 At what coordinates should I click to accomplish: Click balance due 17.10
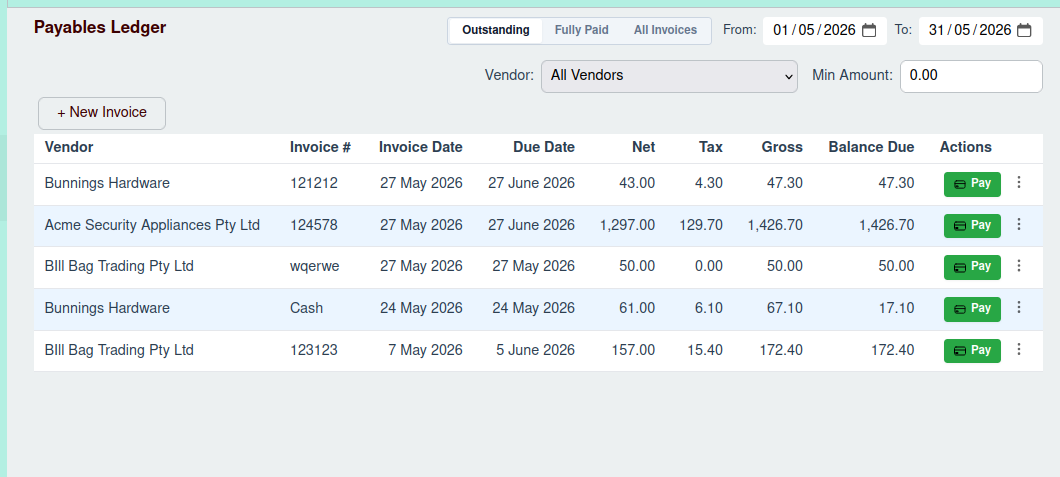click(896, 308)
